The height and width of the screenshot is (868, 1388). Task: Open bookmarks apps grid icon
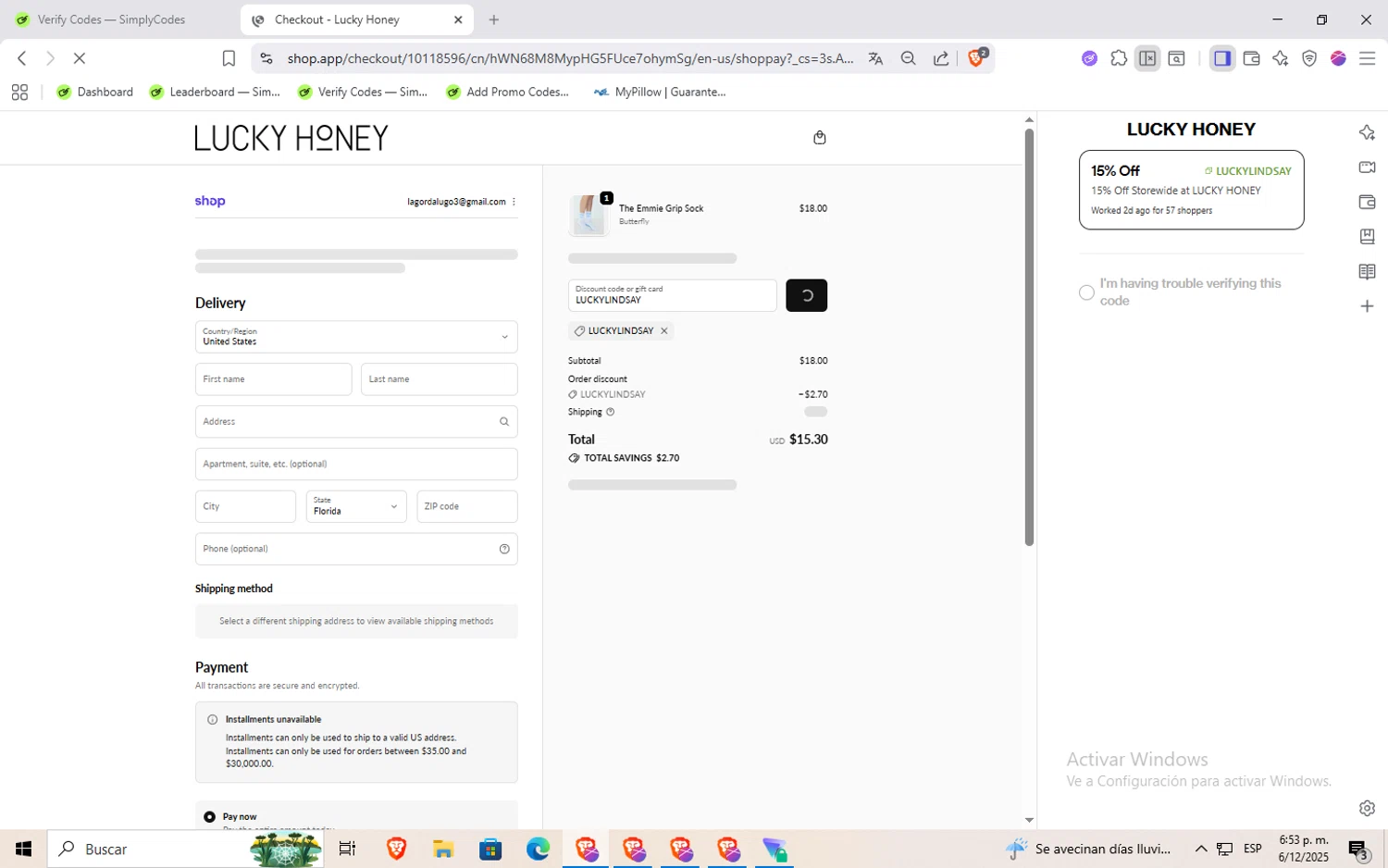pos(19,92)
